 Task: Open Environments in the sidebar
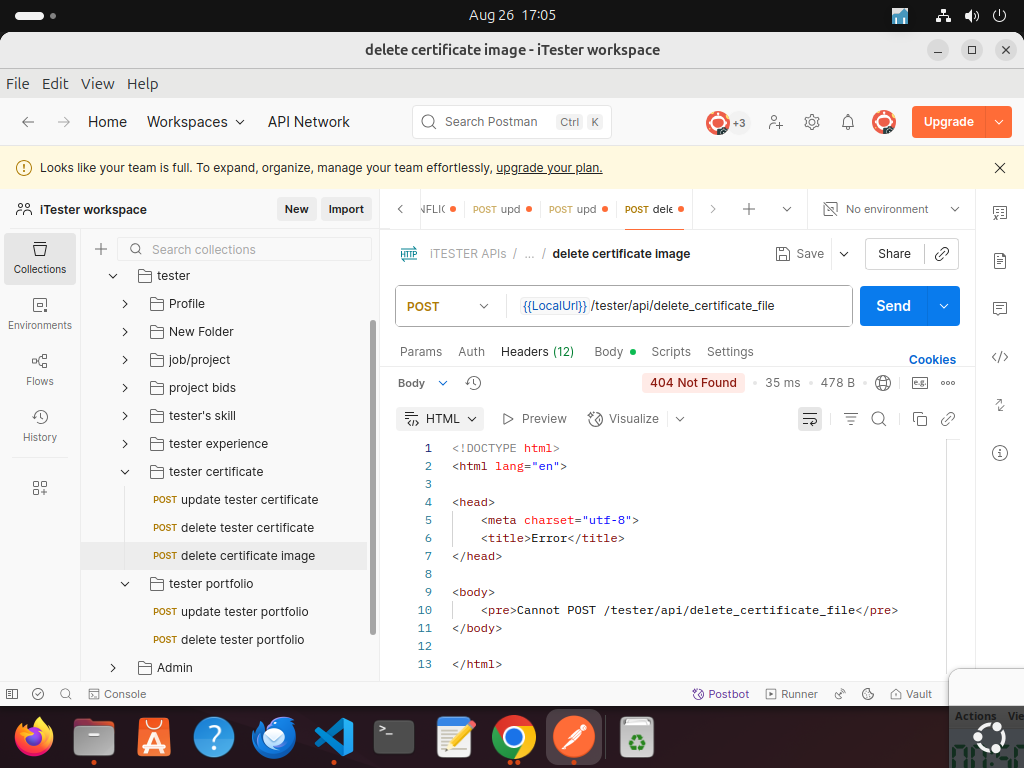40,313
